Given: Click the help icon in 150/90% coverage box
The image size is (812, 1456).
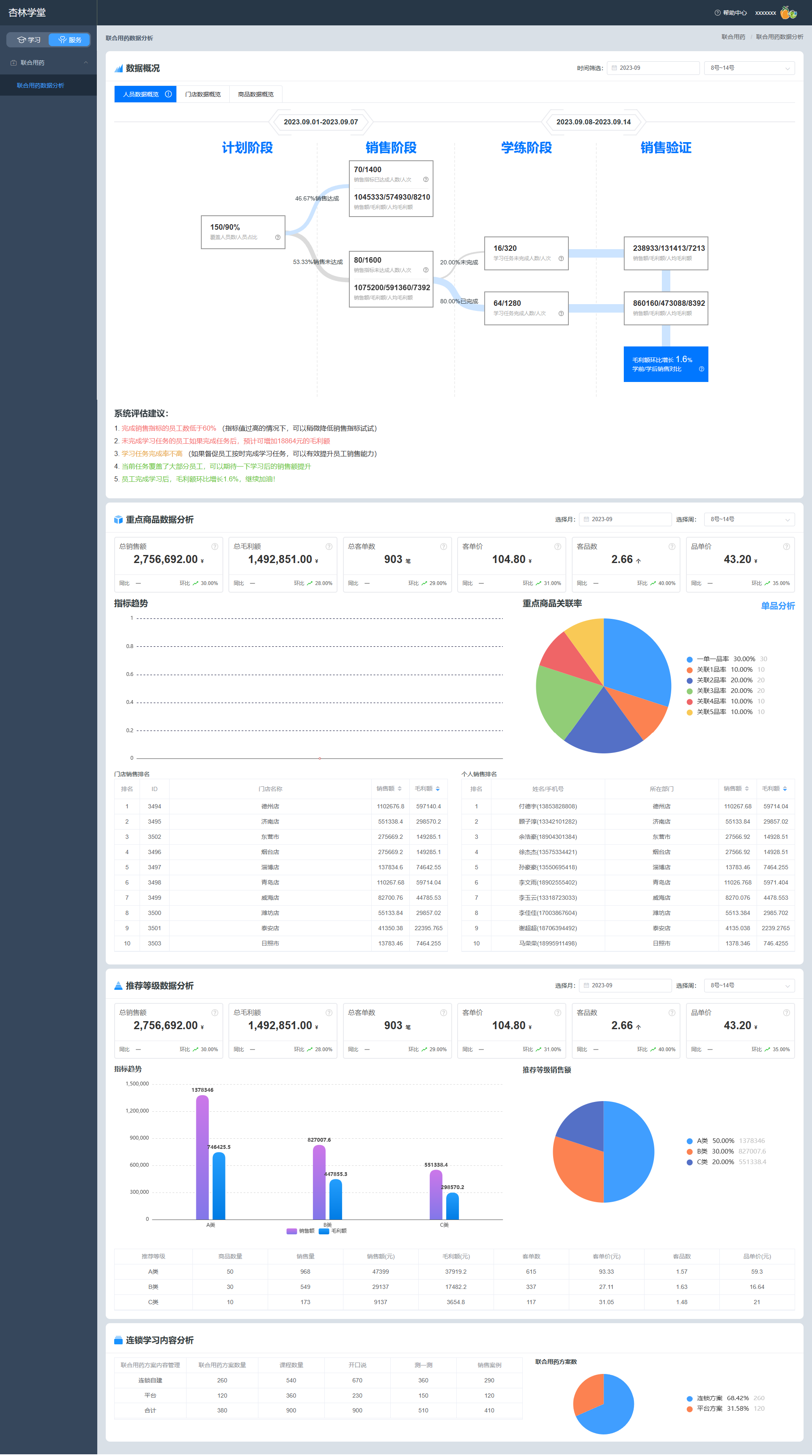Looking at the screenshot, I should coord(277,237).
